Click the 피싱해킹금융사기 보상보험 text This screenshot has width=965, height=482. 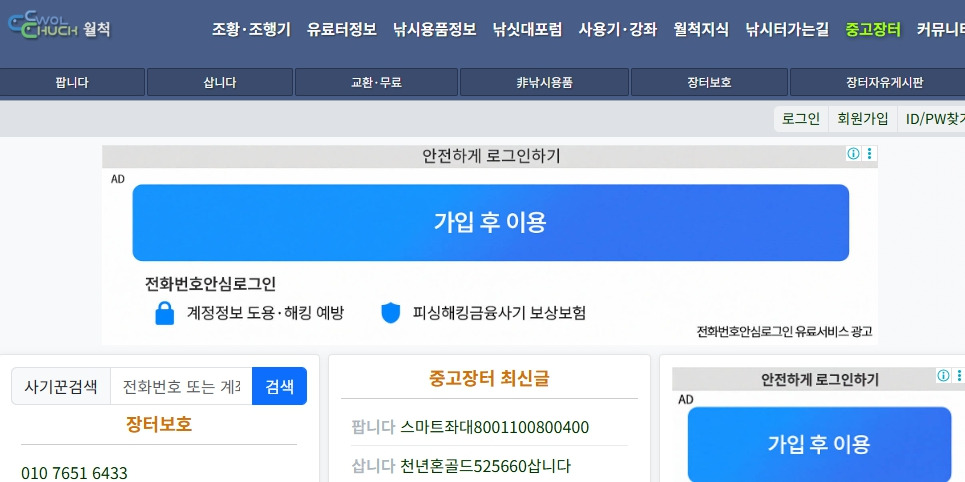(499, 313)
